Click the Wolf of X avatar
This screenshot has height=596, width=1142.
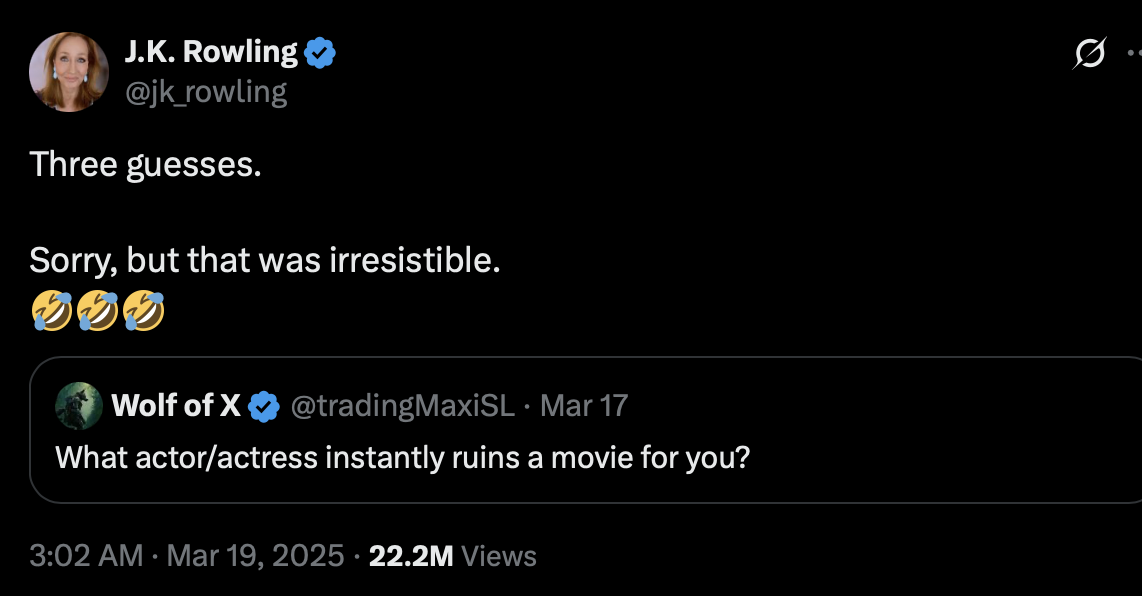coord(78,405)
